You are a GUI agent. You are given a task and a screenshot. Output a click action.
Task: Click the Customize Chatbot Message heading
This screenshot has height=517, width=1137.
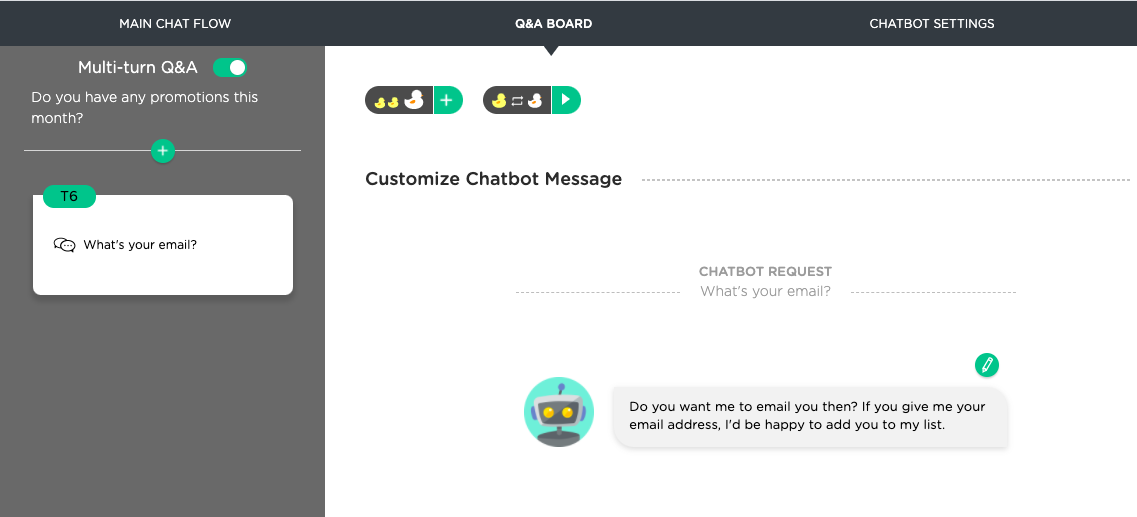click(493, 178)
